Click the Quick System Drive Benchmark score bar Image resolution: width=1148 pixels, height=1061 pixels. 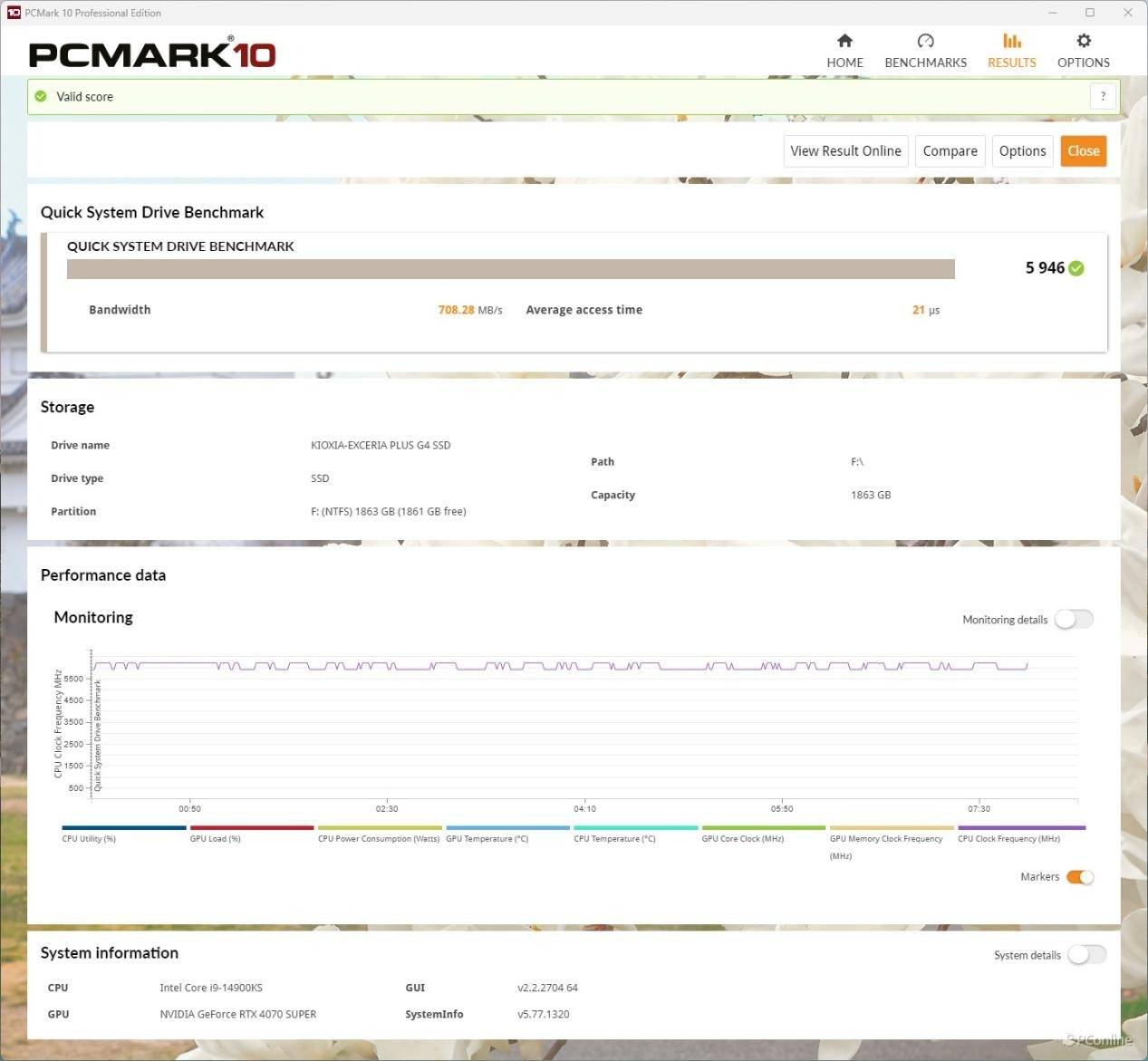click(511, 269)
